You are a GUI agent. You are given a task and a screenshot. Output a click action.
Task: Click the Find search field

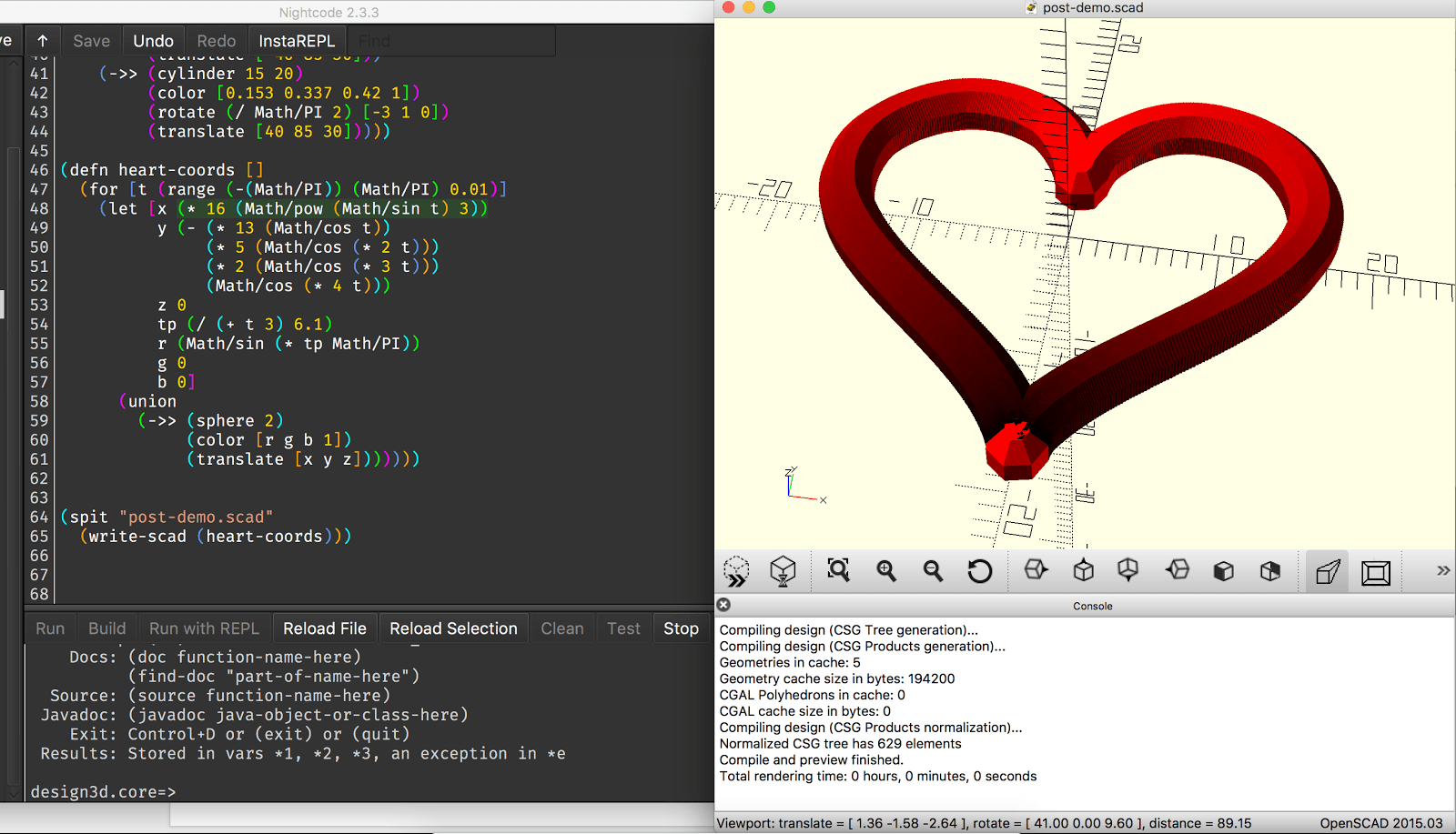tap(452, 41)
